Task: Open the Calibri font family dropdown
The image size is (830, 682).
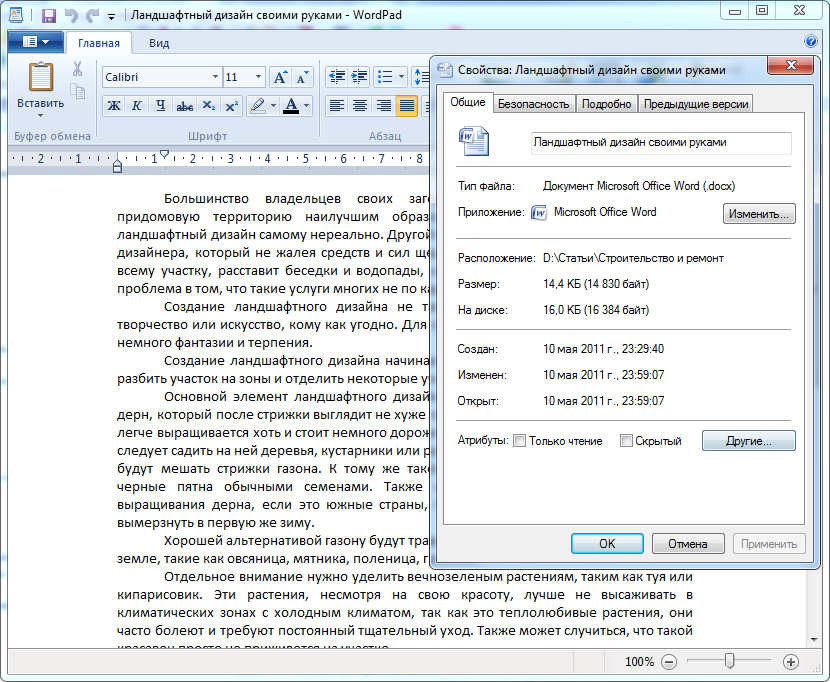Action: (x=214, y=77)
